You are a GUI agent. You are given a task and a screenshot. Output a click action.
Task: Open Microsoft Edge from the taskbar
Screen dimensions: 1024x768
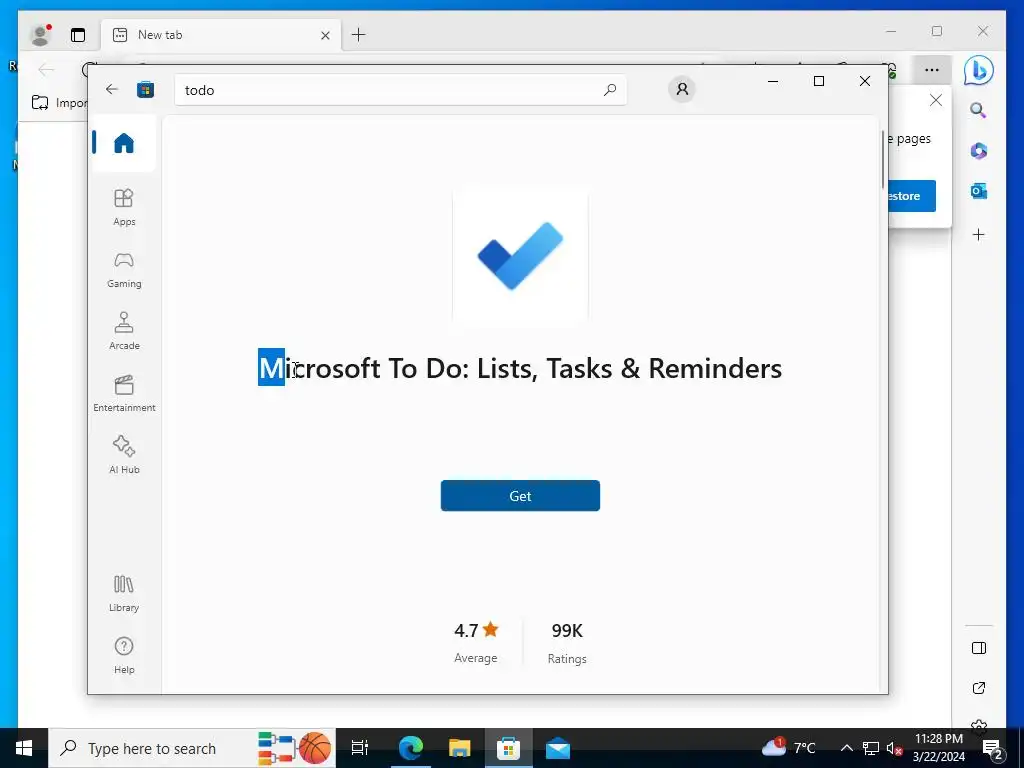click(411, 748)
